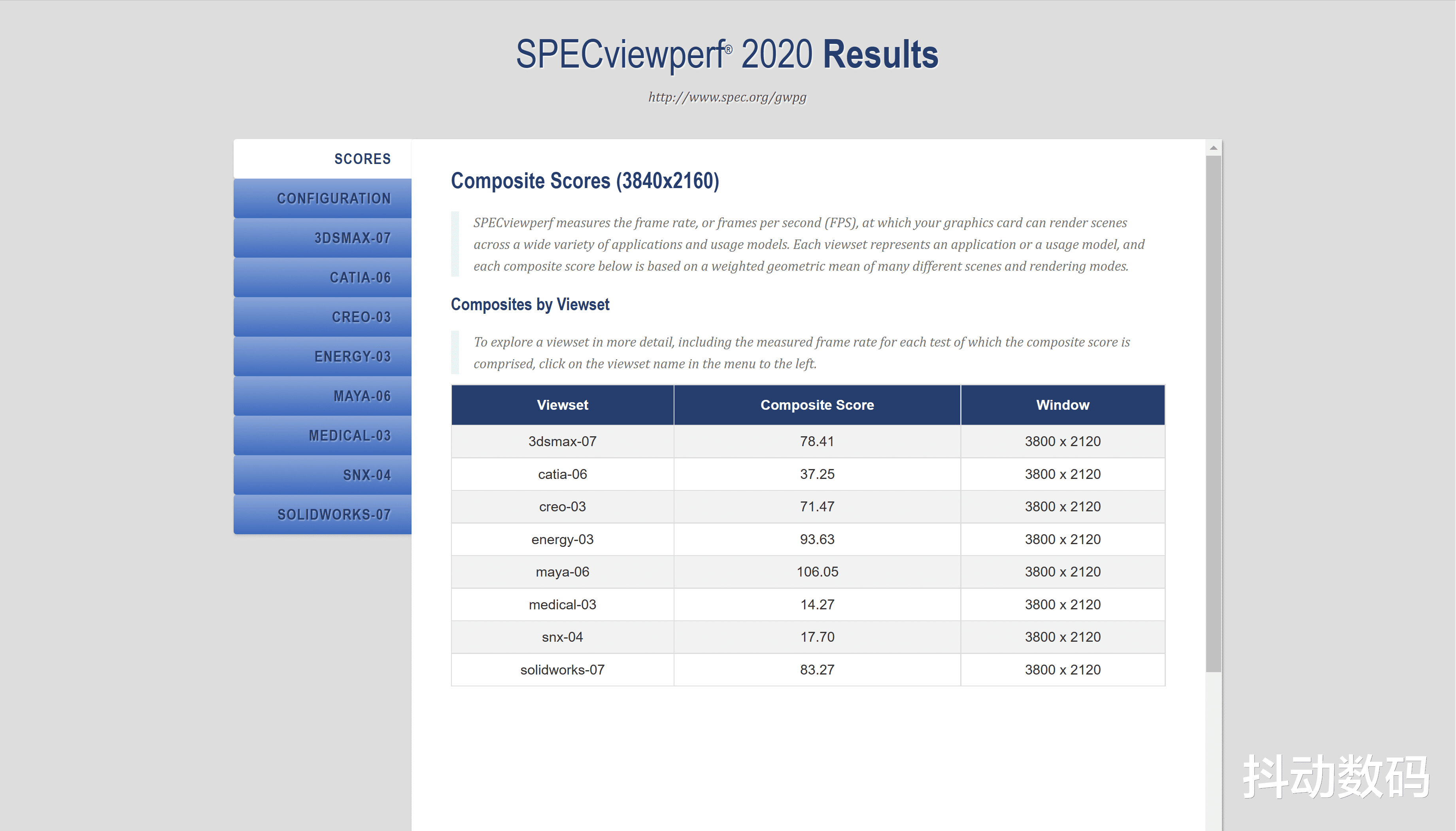Select the snx-04 table cell
Screen dimensions: 1456x831
[x=563, y=637]
